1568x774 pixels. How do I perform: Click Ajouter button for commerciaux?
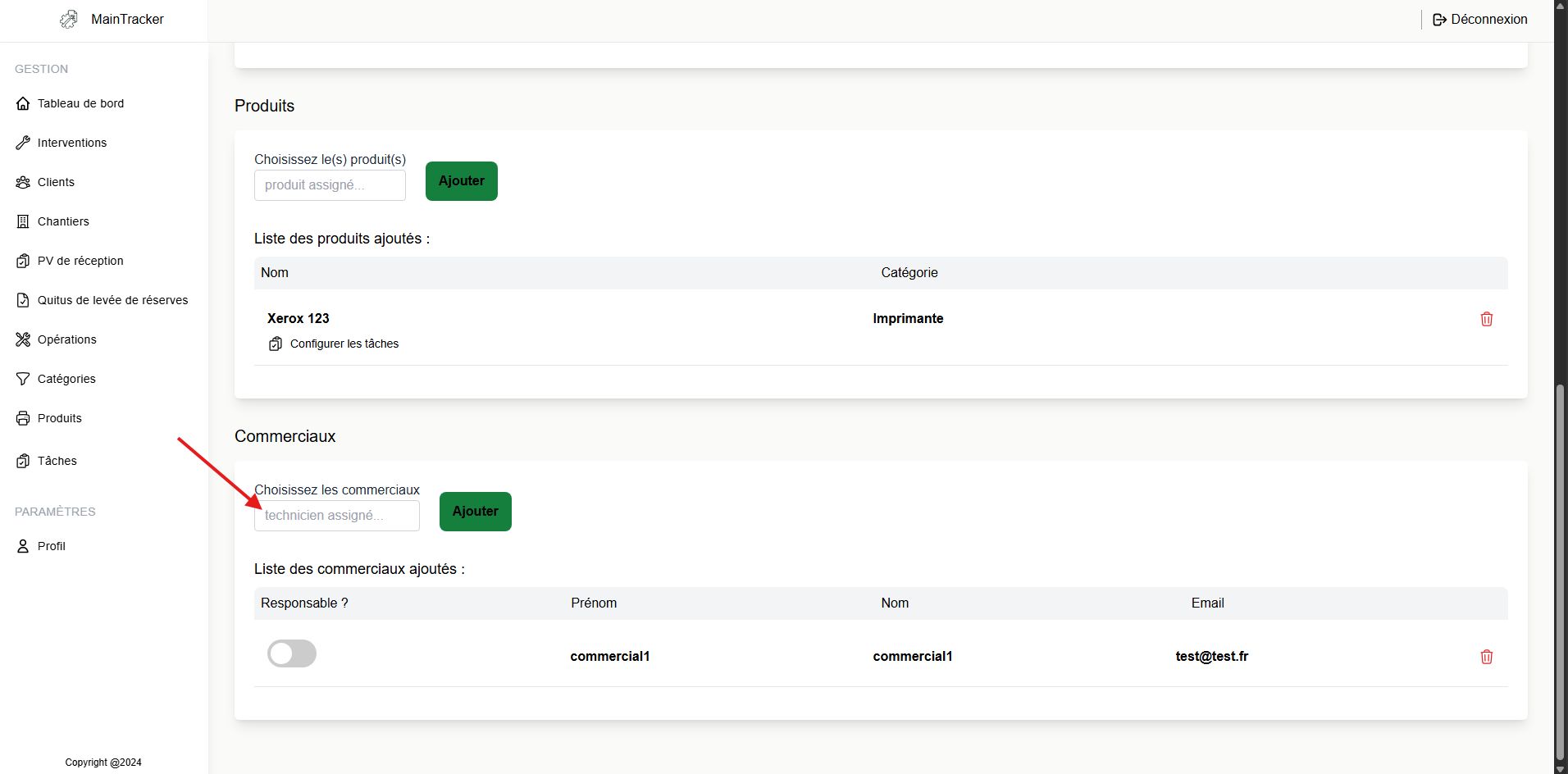pos(475,512)
